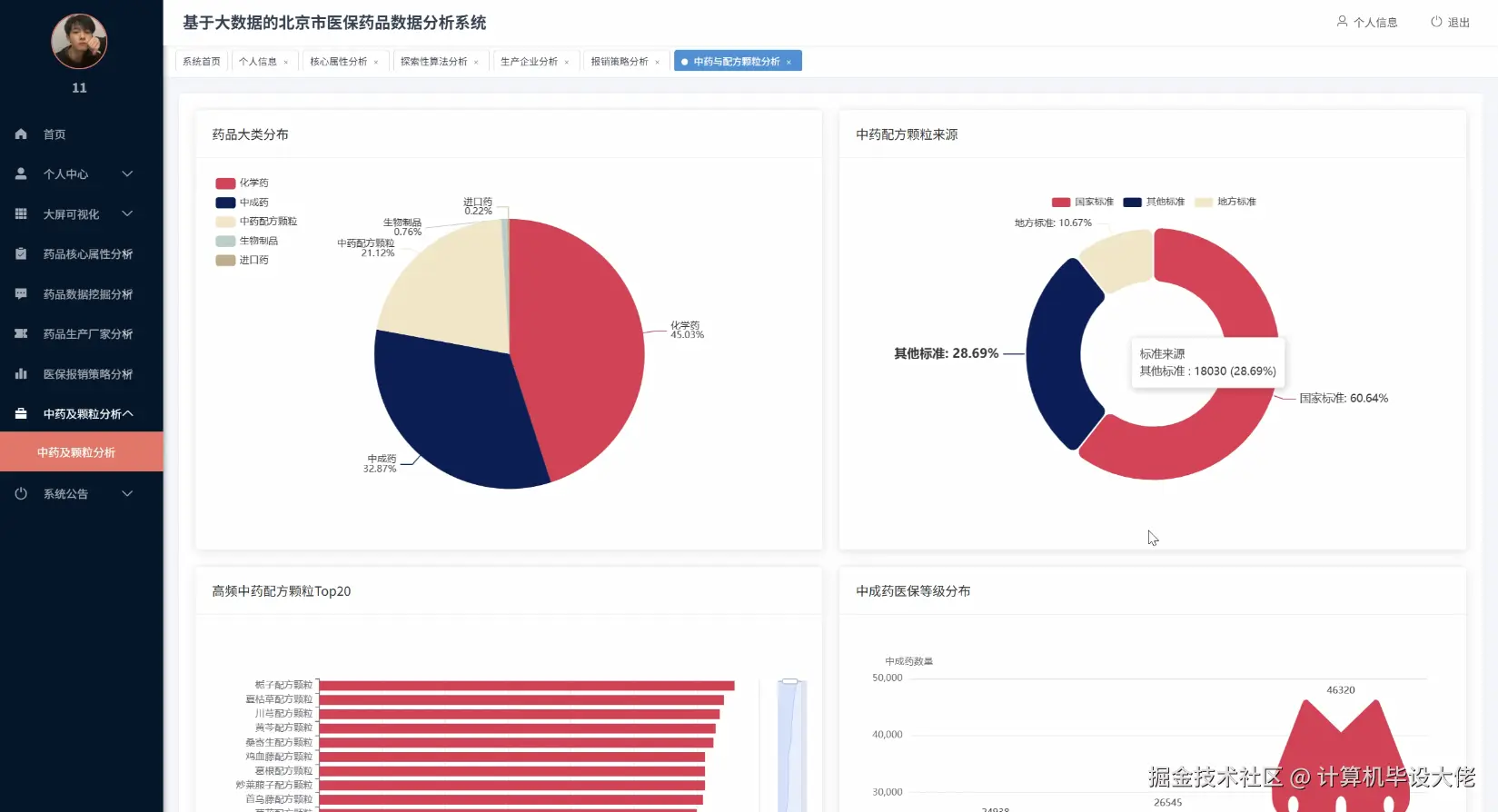Click the 夏枯草配方颗粒 bar

(521, 699)
